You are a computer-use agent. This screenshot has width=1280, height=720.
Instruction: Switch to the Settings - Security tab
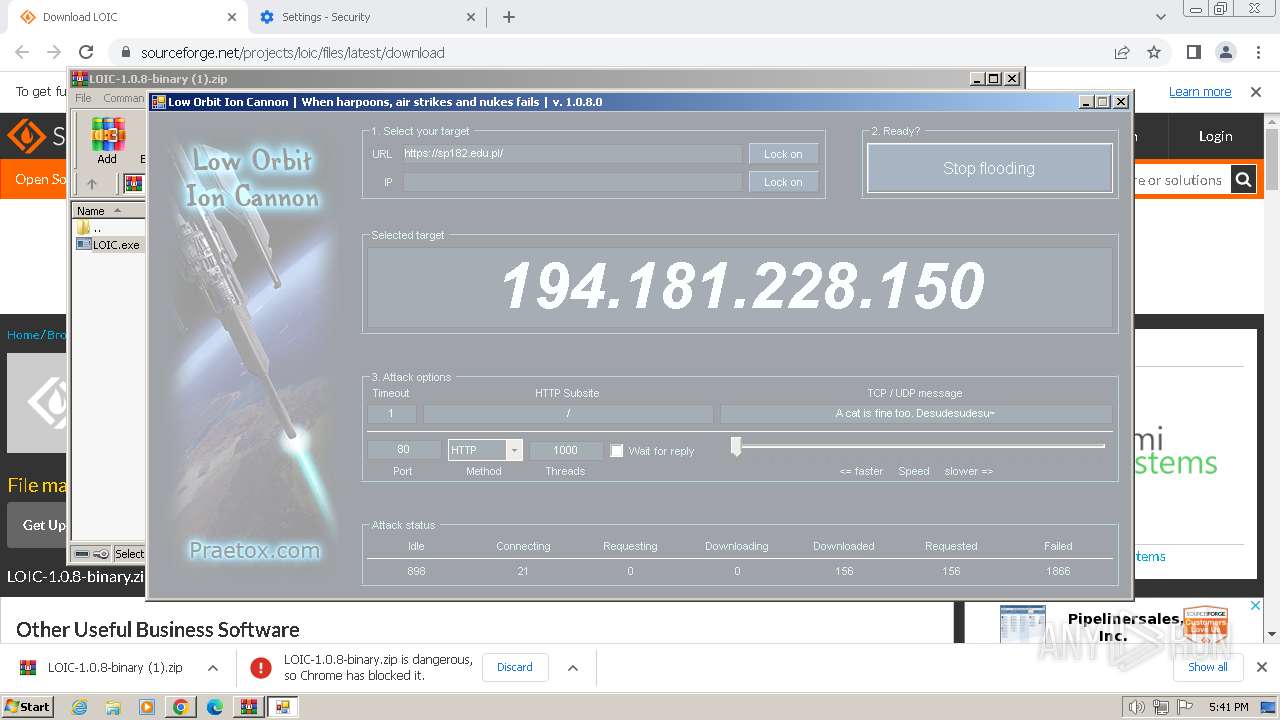tap(365, 17)
